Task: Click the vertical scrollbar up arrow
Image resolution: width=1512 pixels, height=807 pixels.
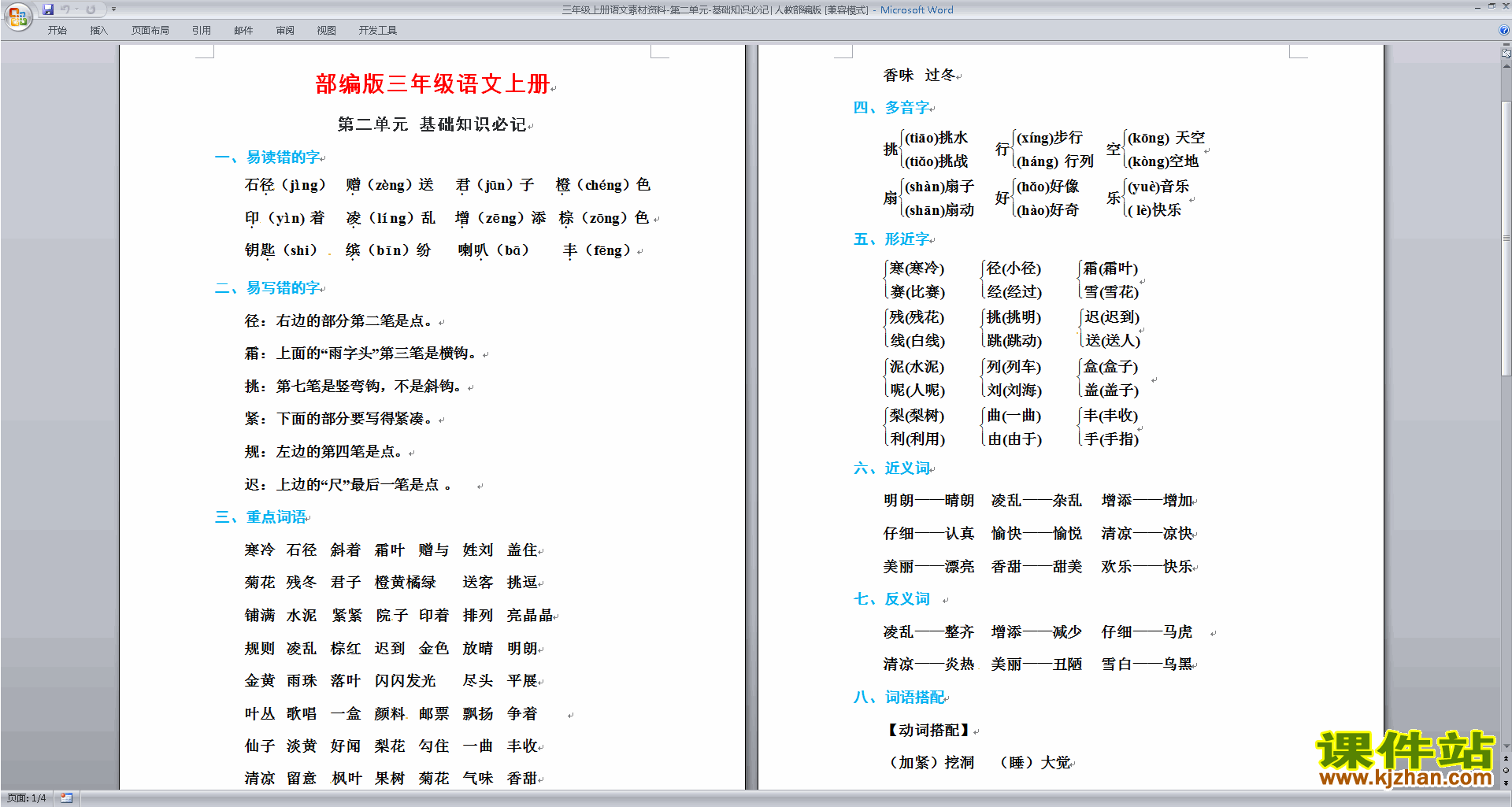Action: point(1506,65)
